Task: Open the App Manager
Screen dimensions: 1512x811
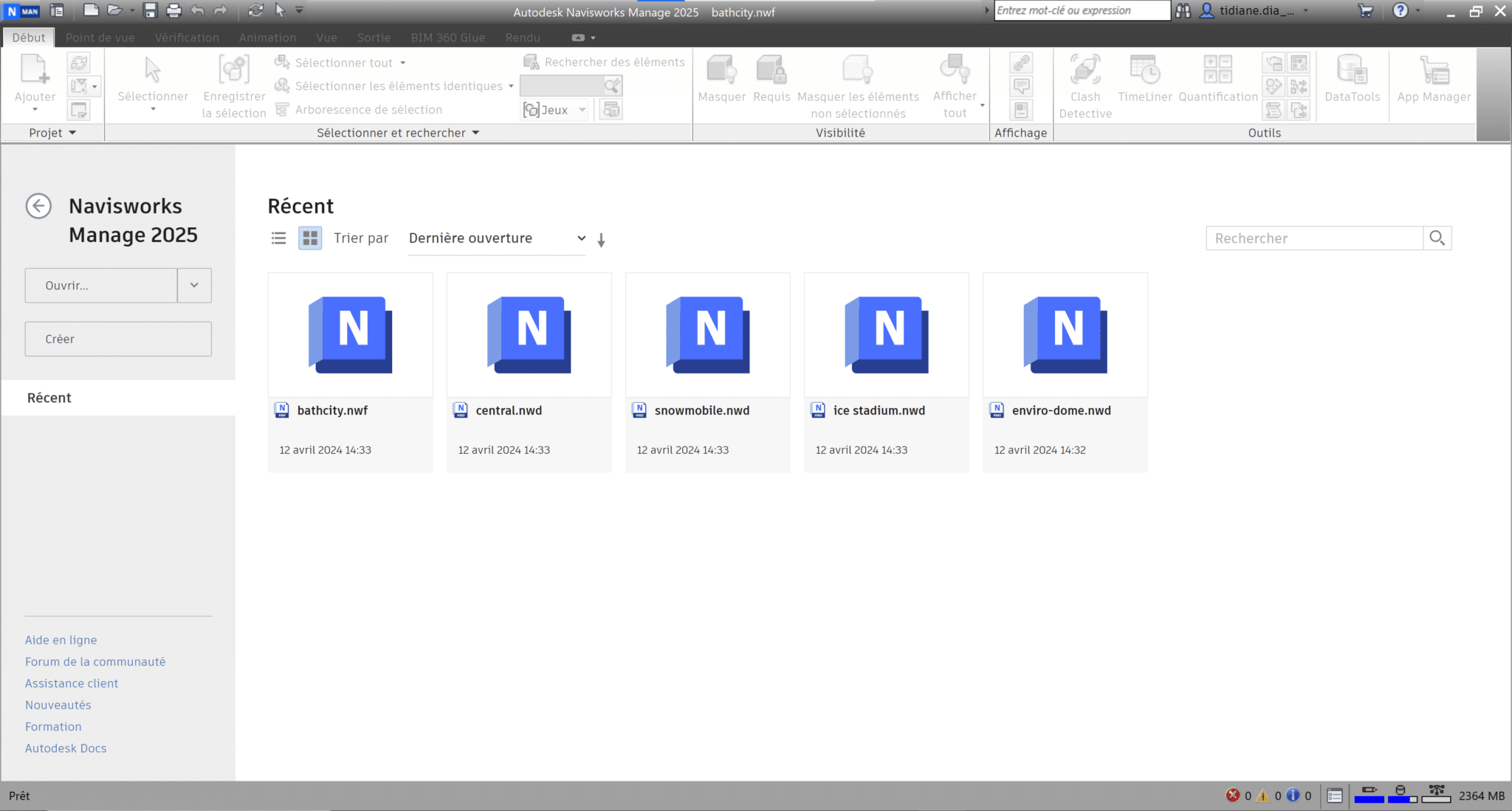Action: pos(1434,79)
